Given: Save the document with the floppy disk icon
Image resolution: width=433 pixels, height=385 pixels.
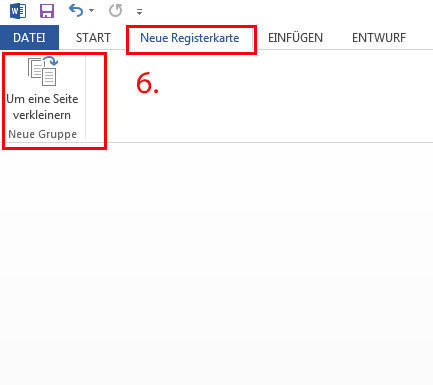Looking at the screenshot, I should point(47,11).
